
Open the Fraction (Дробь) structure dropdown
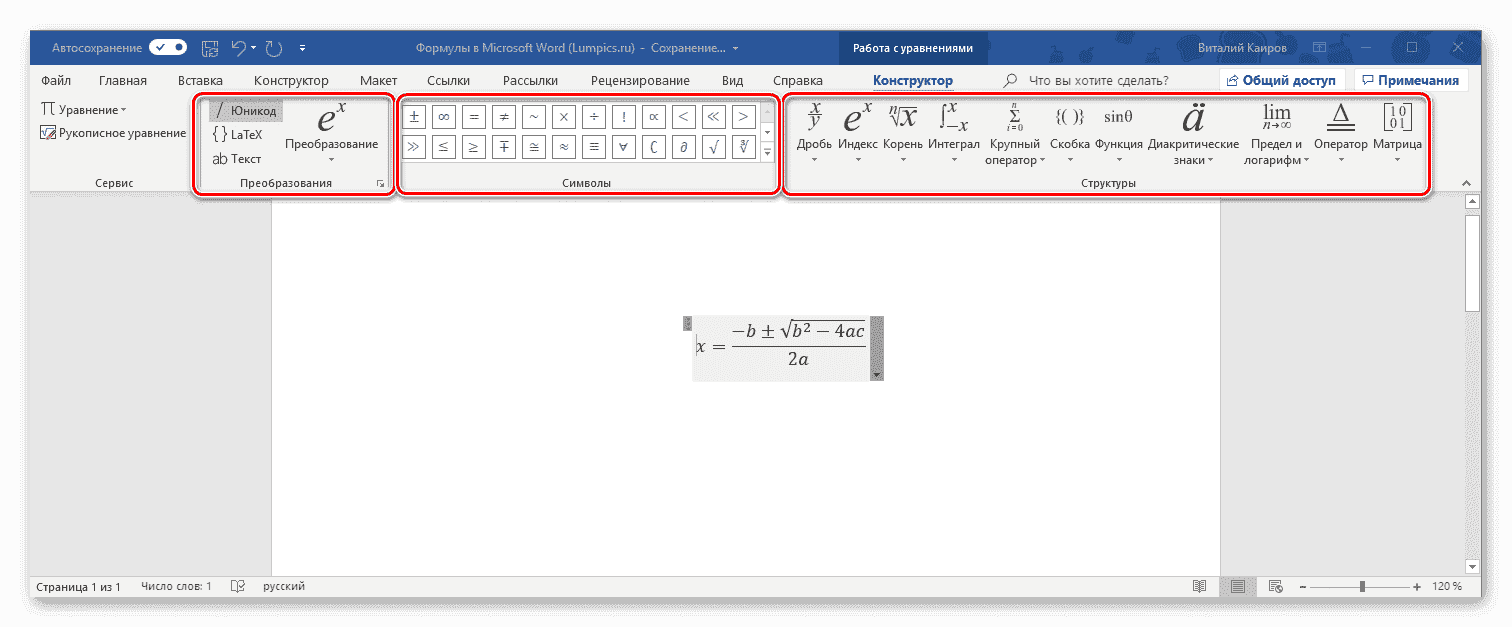coord(814,132)
